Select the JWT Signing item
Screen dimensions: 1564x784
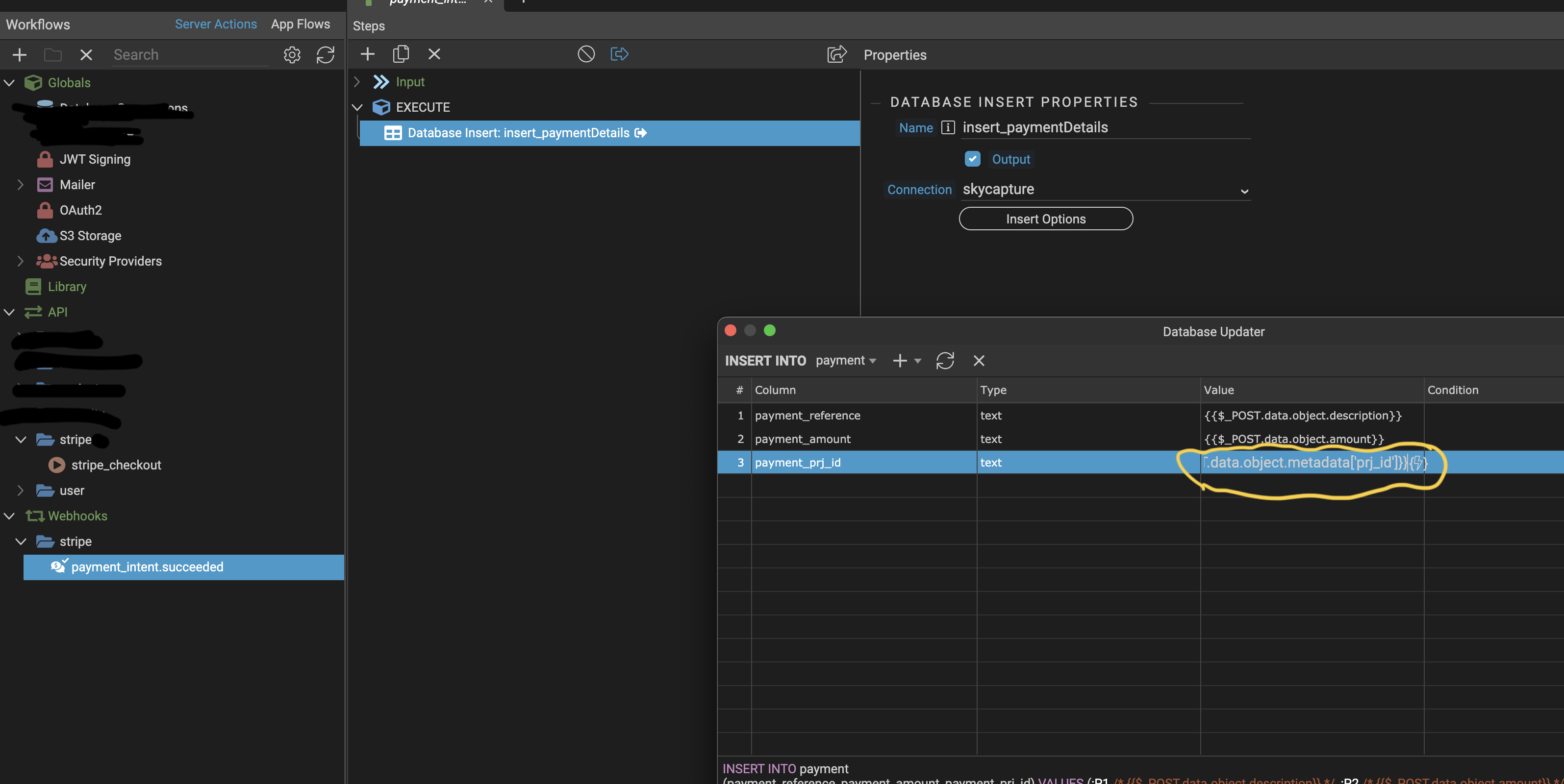click(95, 159)
